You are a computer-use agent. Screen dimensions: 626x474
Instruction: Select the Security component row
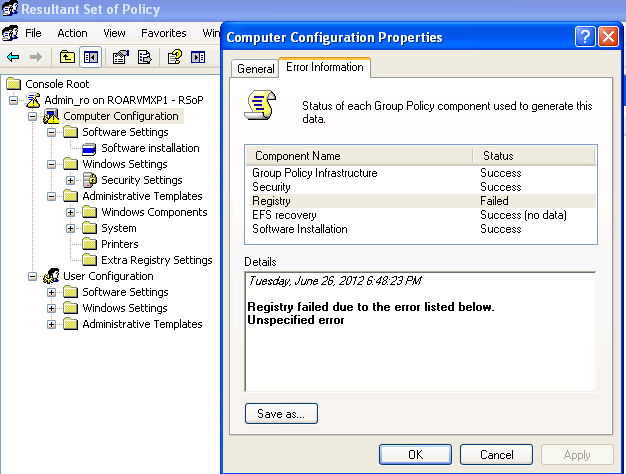point(421,187)
